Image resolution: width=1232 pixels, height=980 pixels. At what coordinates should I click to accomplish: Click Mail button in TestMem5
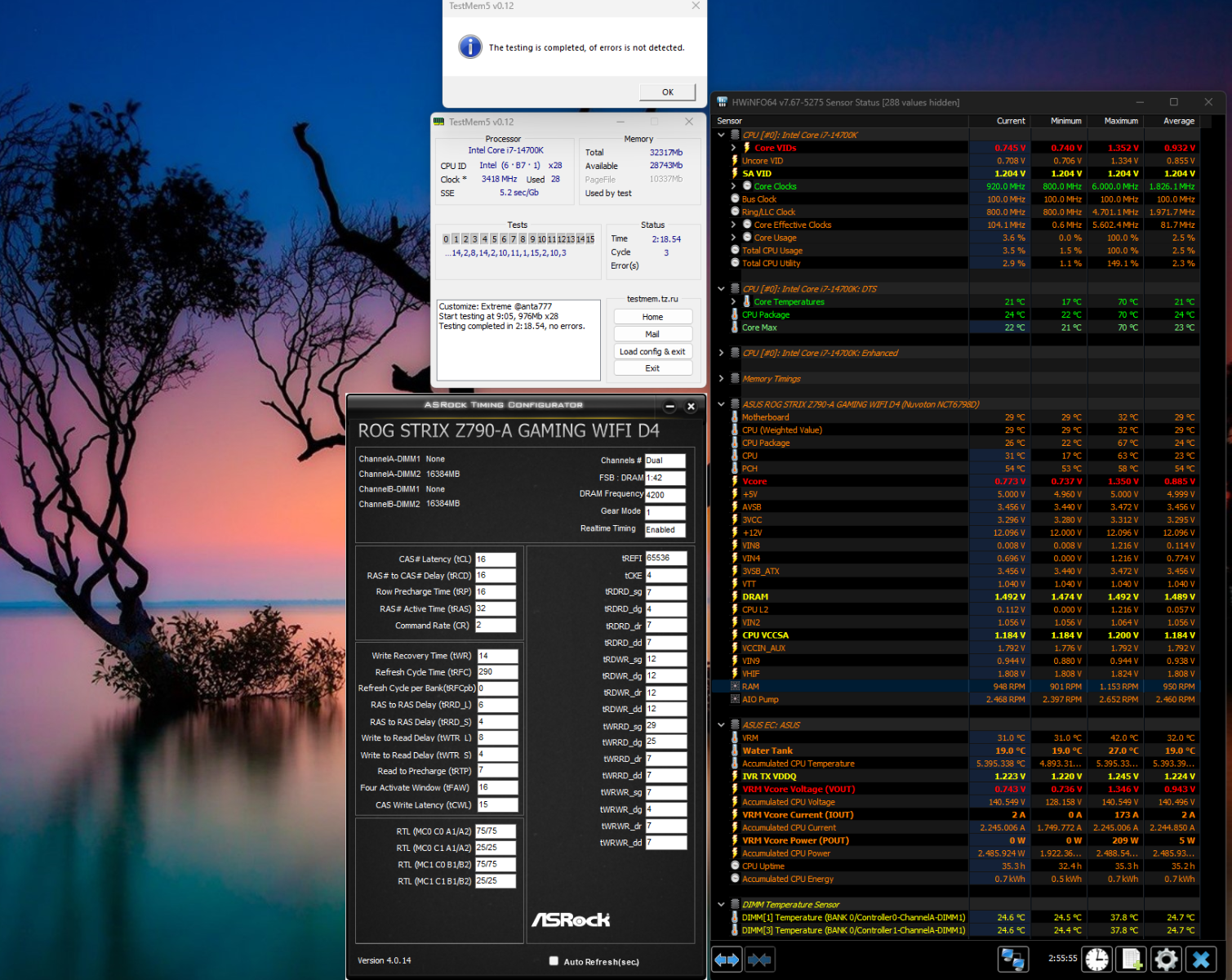coord(652,334)
